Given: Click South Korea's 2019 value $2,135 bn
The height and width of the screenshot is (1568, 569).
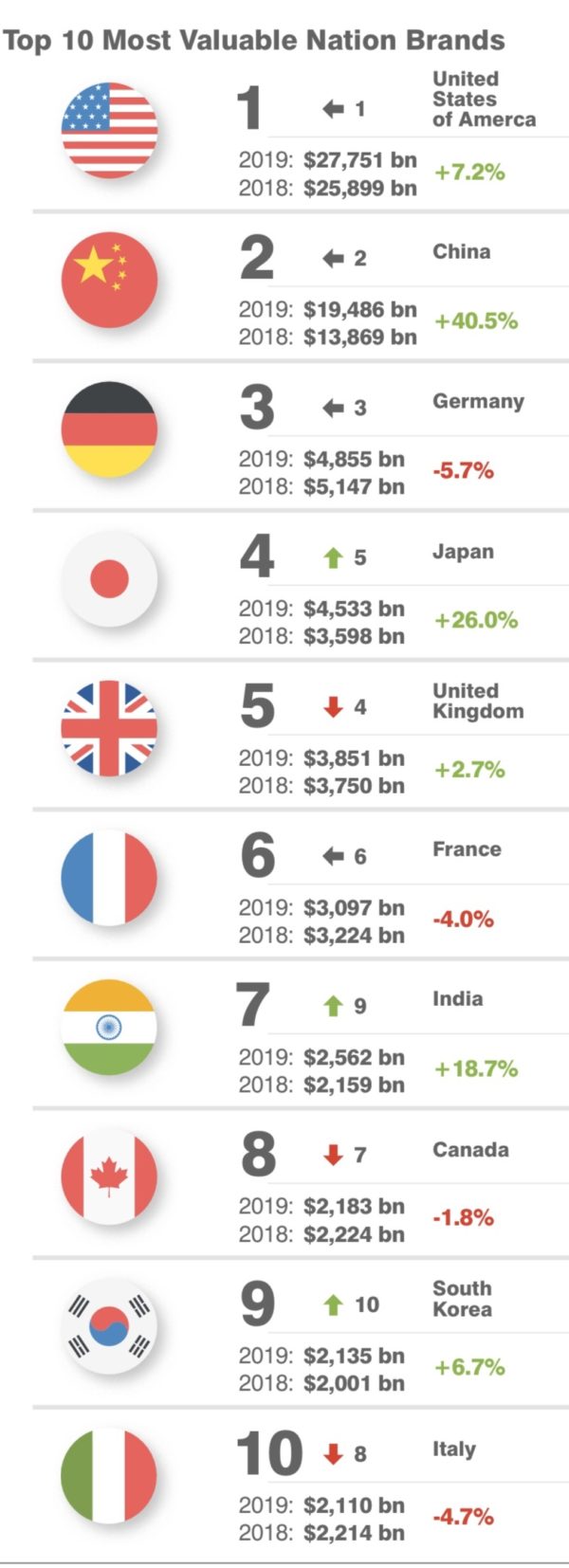Looking at the screenshot, I should pyautogui.click(x=354, y=1356).
